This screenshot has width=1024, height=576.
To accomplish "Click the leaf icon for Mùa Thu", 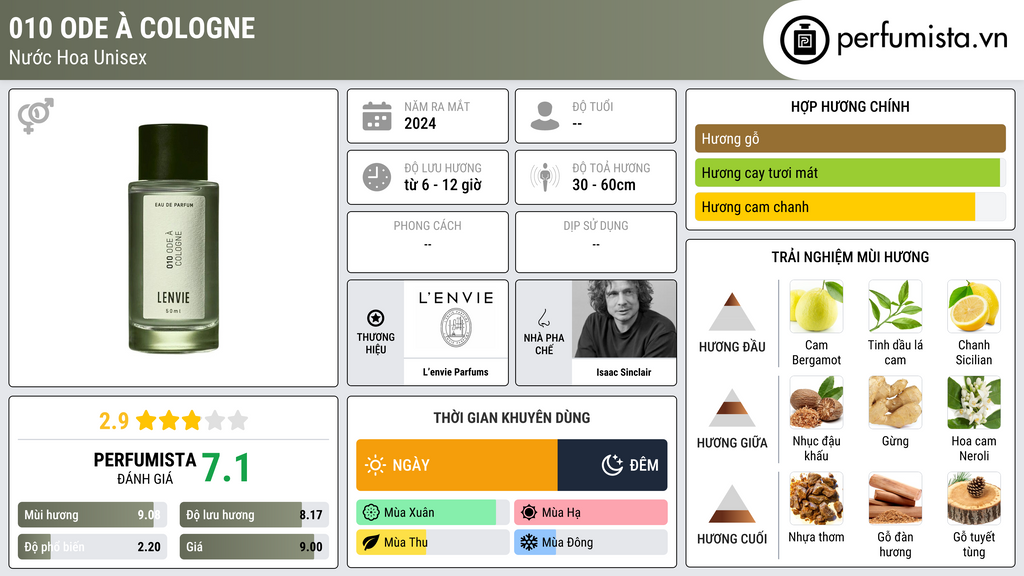I will point(371,543).
